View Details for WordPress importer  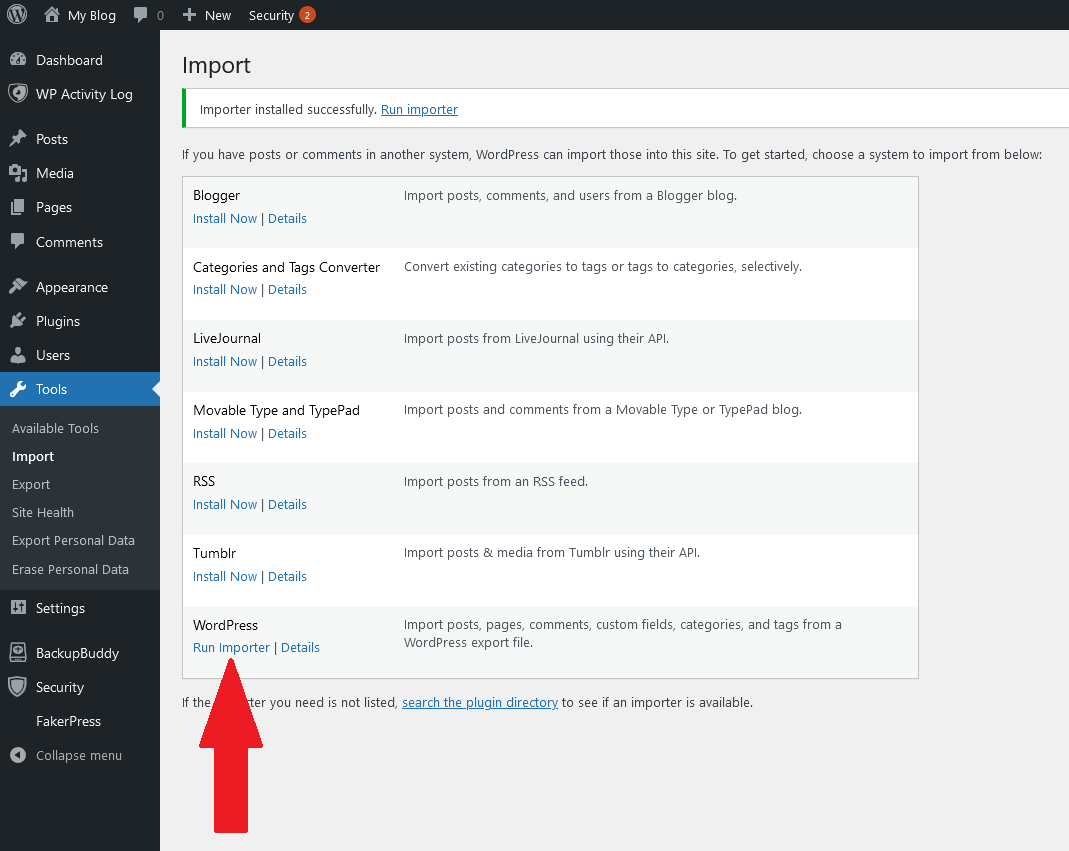pyautogui.click(x=300, y=647)
